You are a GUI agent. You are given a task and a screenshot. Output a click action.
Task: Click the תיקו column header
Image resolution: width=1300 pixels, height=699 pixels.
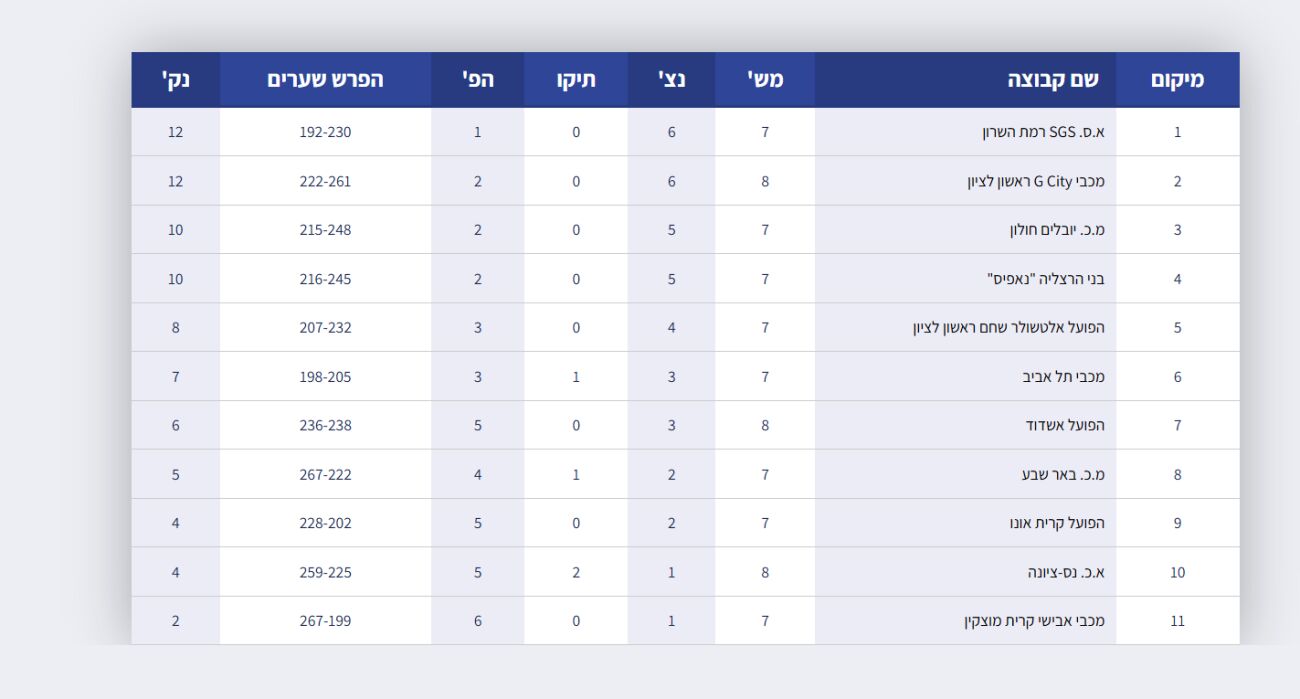576,80
